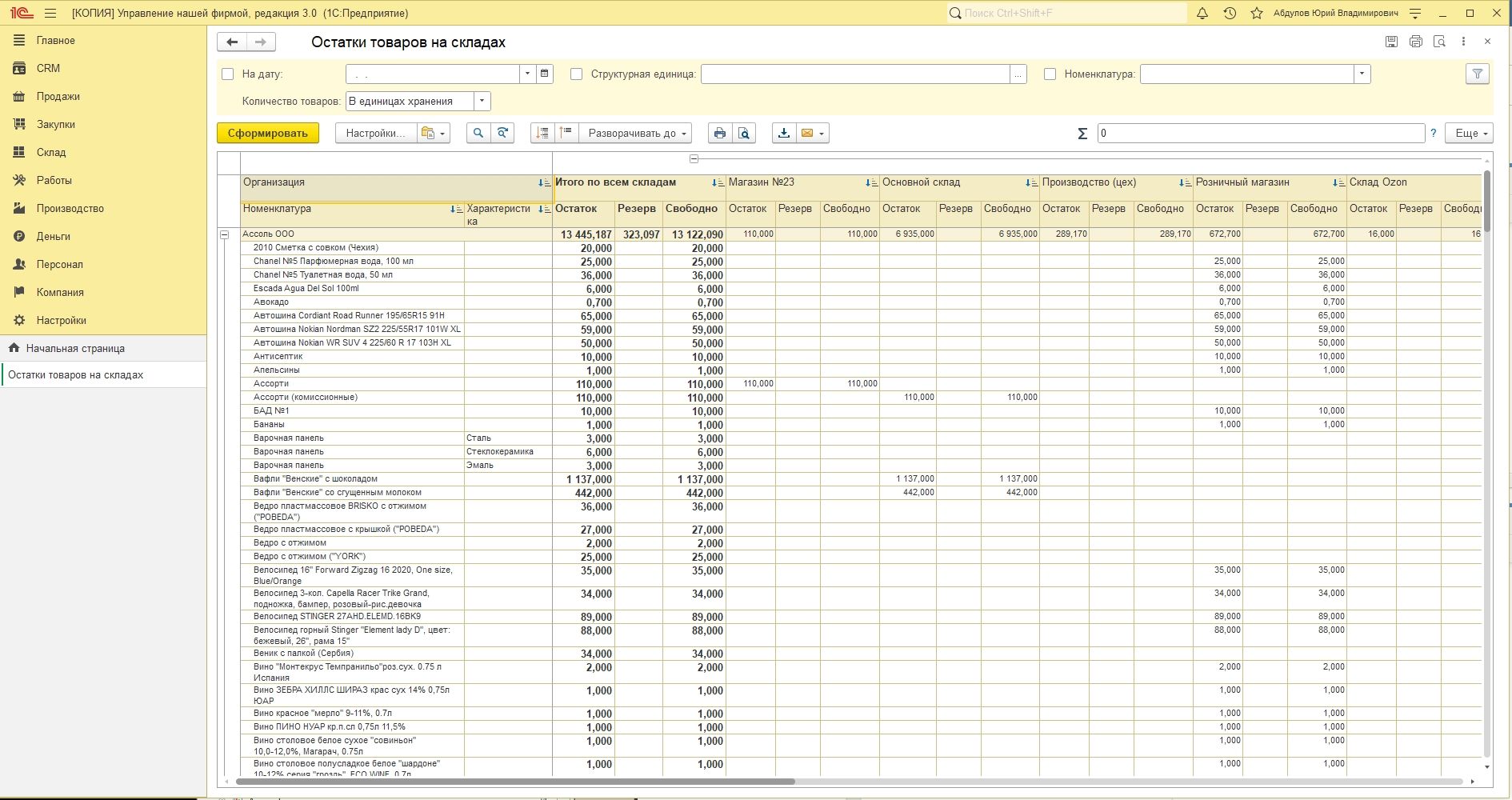Open the Количество товаров dropdown
Image resolution: width=1512 pixels, height=800 pixels.
482,101
